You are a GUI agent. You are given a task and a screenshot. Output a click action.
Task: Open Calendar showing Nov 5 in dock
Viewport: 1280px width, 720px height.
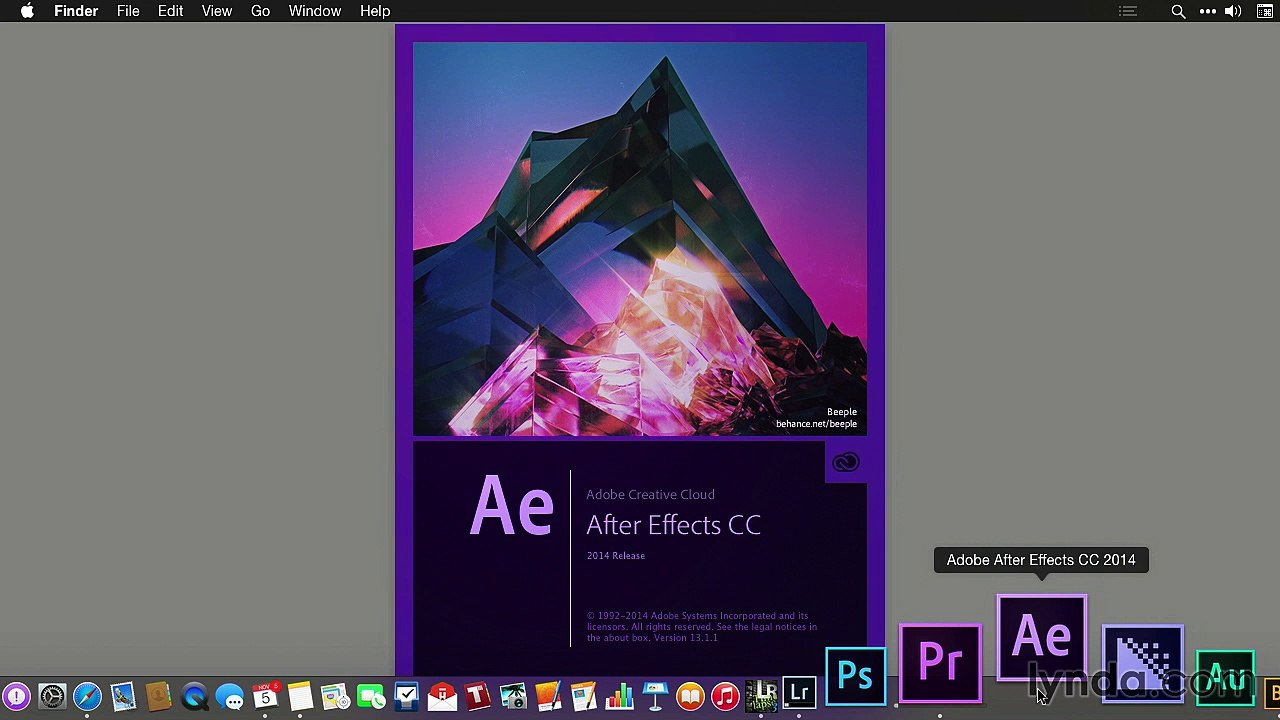[265, 695]
